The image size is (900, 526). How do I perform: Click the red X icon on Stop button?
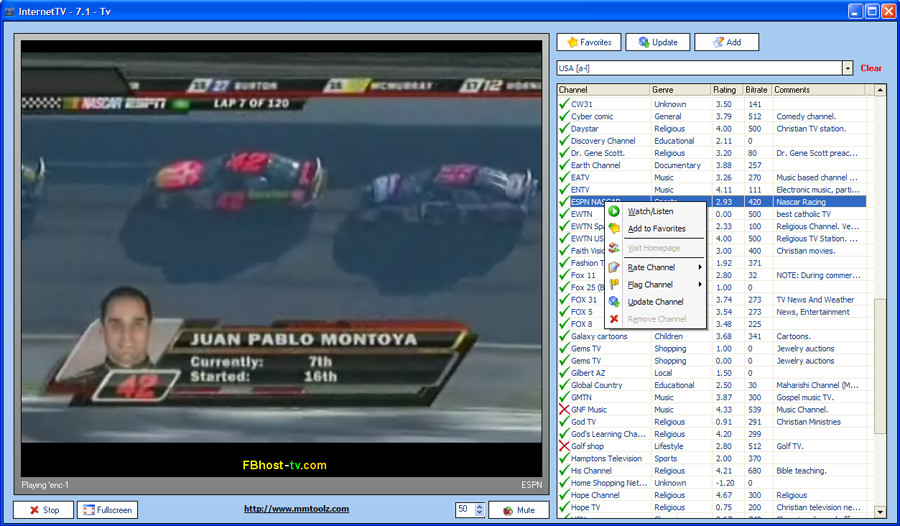click(x=34, y=510)
